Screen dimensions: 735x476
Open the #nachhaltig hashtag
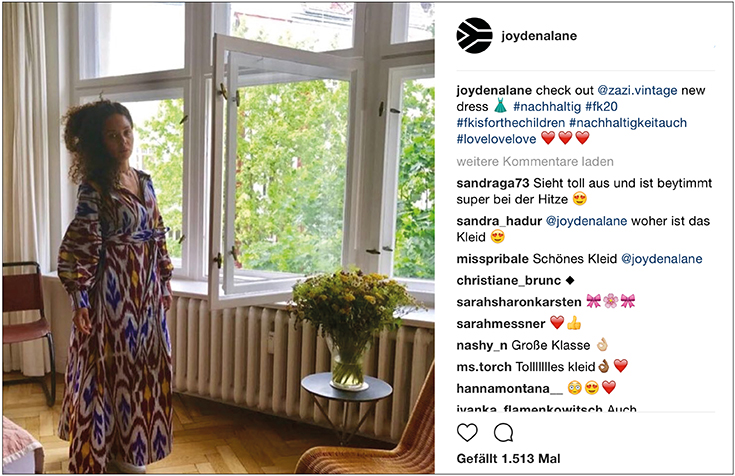click(x=547, y=106)
